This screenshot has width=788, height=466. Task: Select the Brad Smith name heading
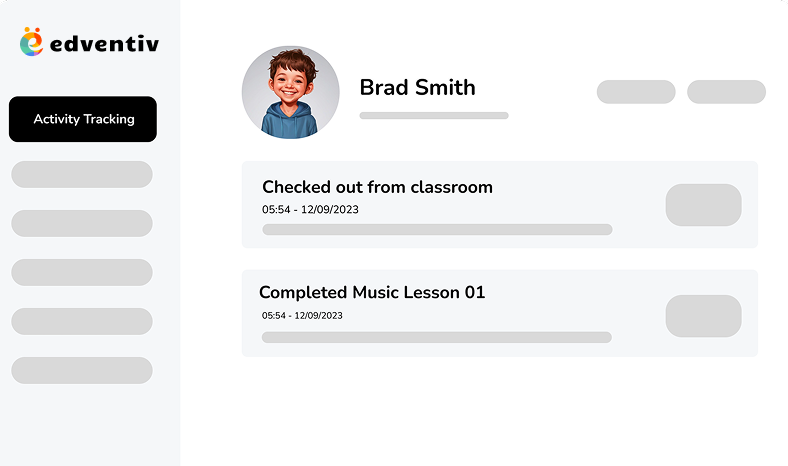[x=418, y=87]
